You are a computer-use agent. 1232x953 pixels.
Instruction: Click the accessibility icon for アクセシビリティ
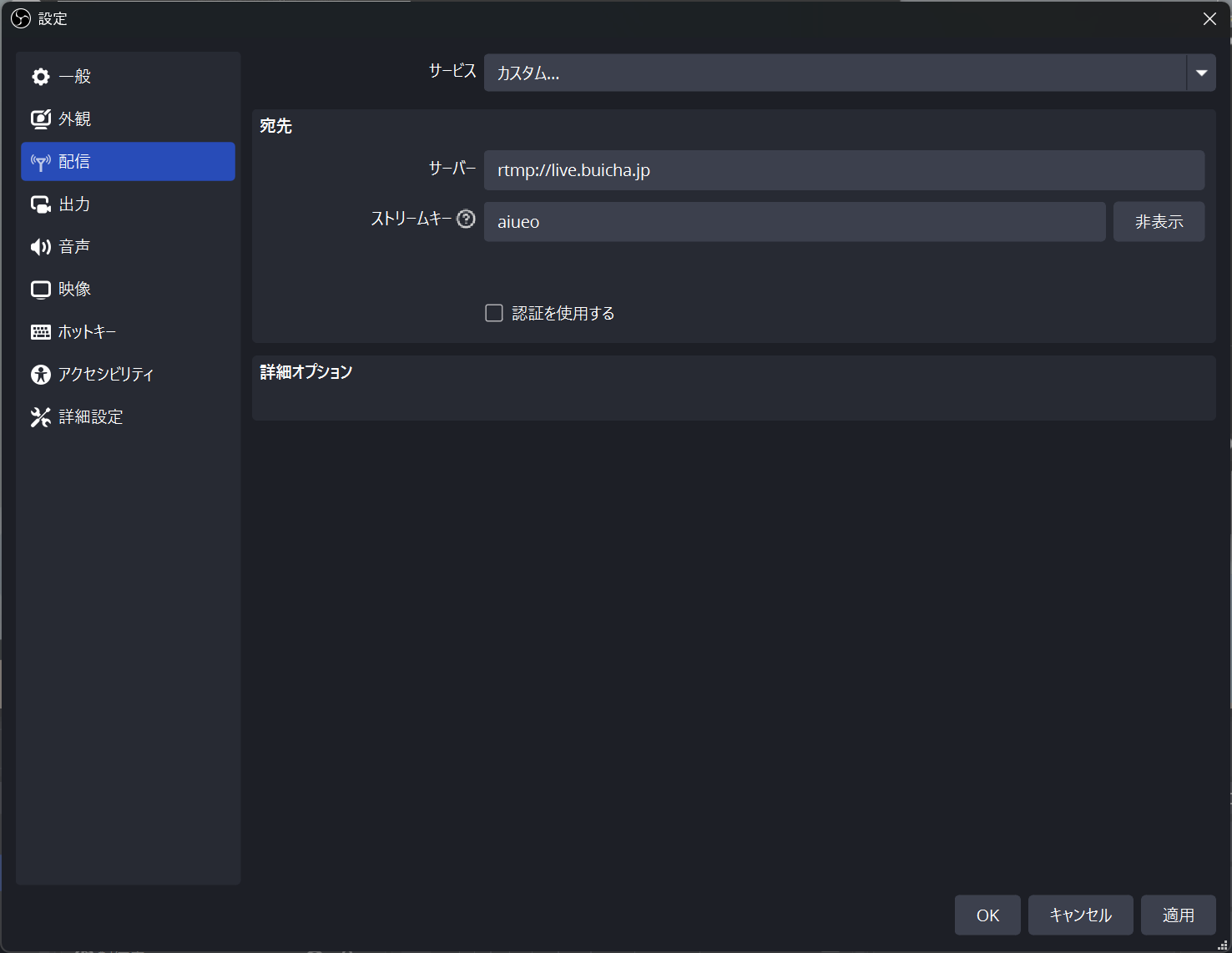(x=40, y=375)
